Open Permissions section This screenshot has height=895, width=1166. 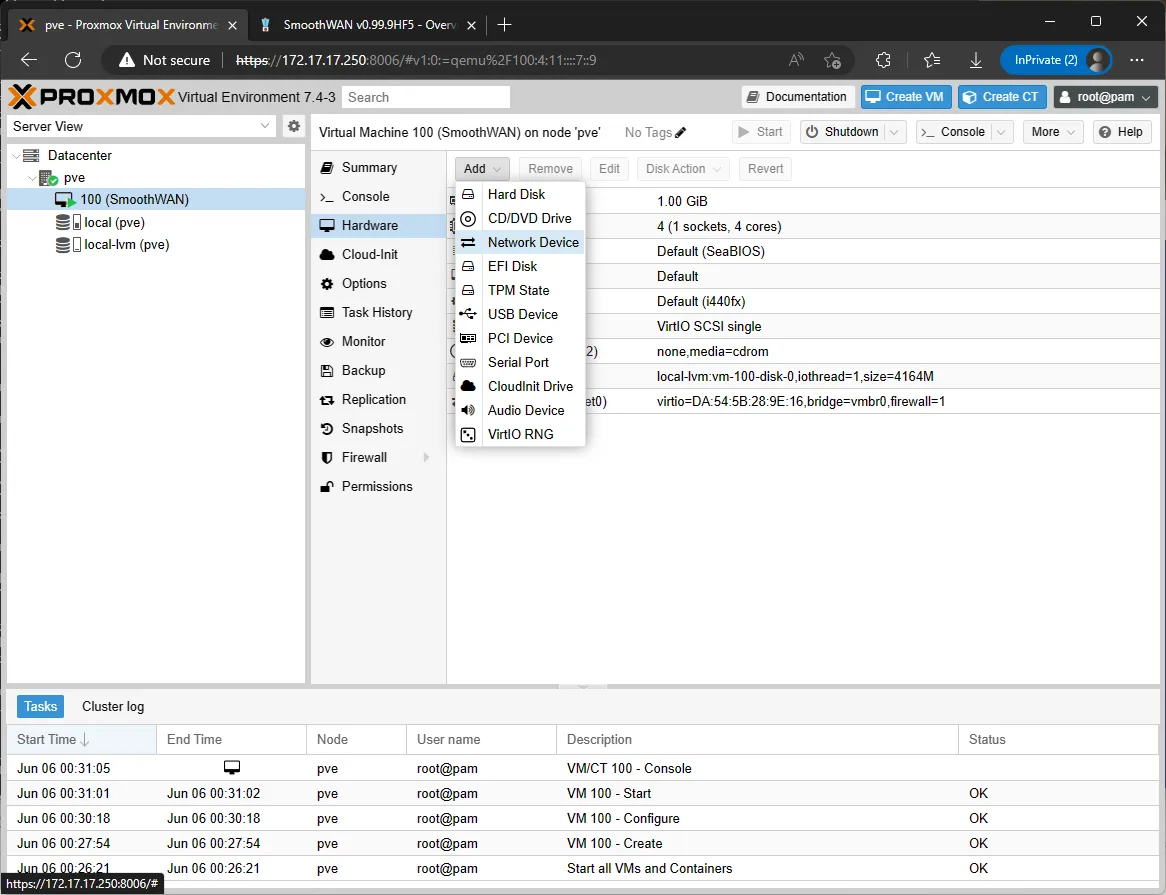379,486
